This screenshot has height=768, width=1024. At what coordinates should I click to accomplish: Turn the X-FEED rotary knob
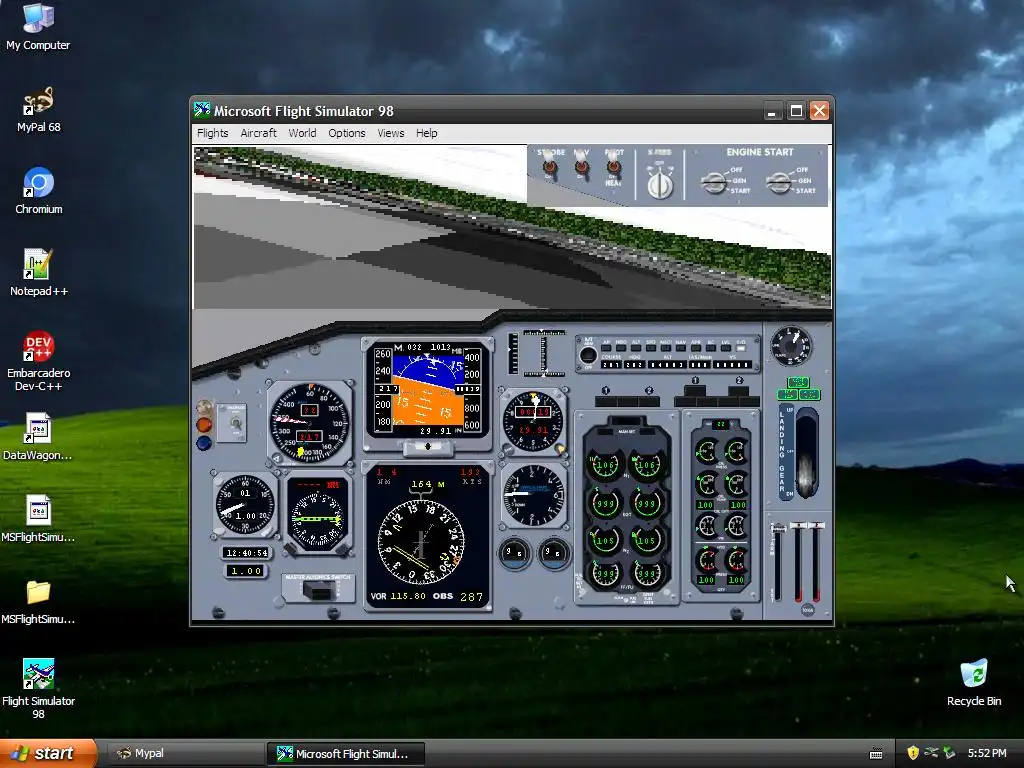(660, 184)
